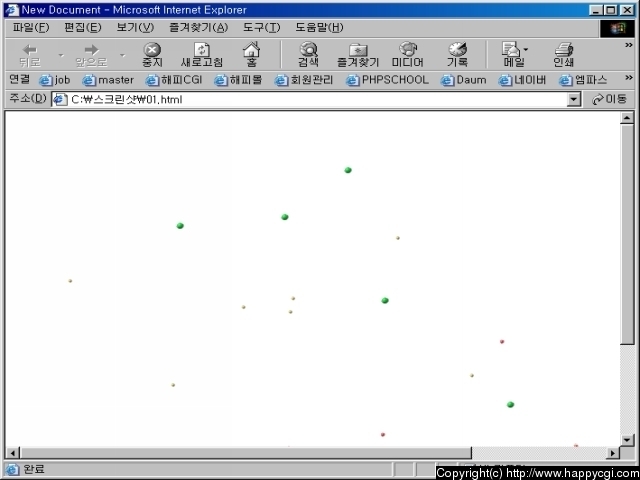640x480 pixels.
Task: Click the address field with 01.html path
Action: pos(310,100)
